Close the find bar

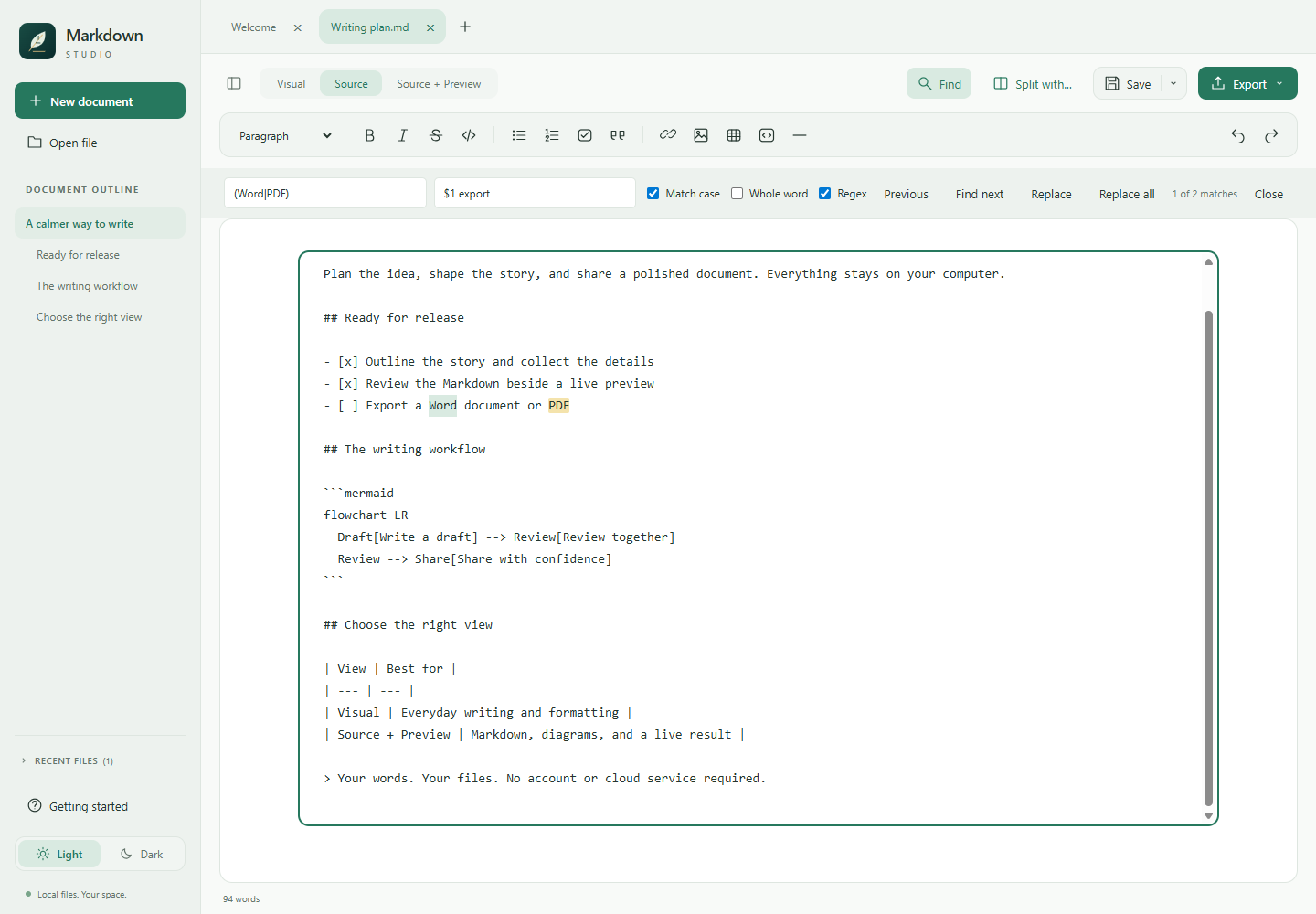[x=1268, y=194]
